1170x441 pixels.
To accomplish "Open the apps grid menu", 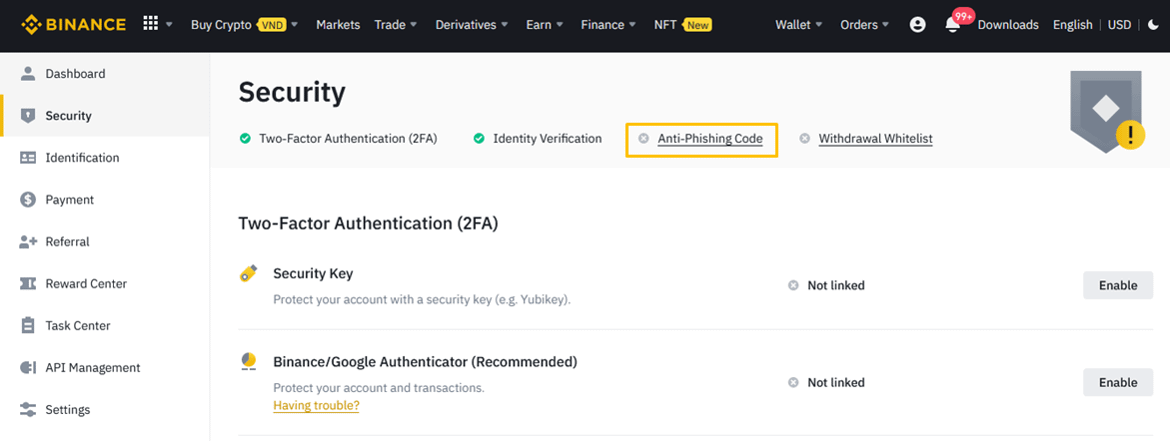I will (151, 24).
